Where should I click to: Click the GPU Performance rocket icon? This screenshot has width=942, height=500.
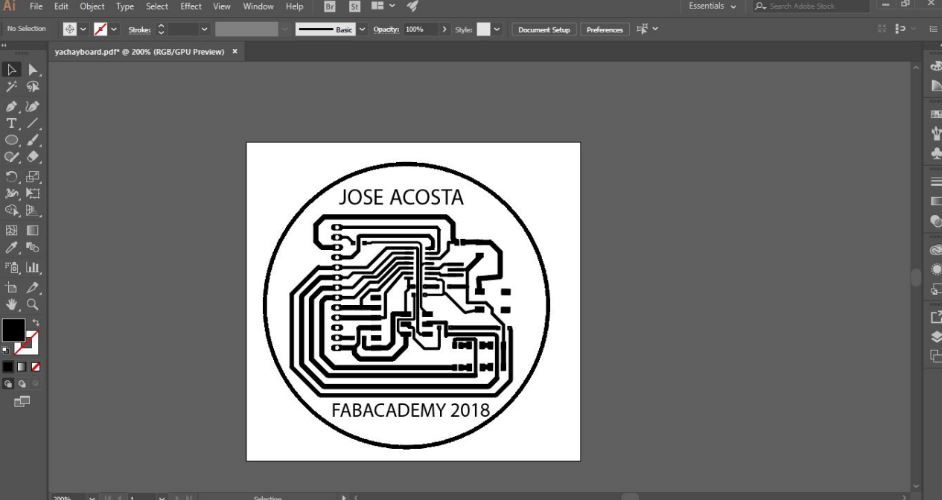click(x=412, y=6)
